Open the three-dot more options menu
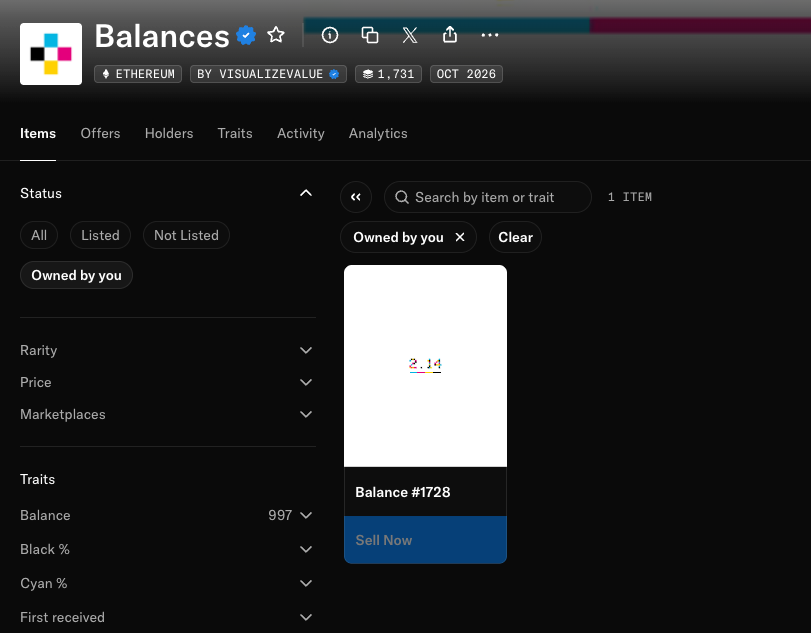811x633 pixels. (490, 35)
